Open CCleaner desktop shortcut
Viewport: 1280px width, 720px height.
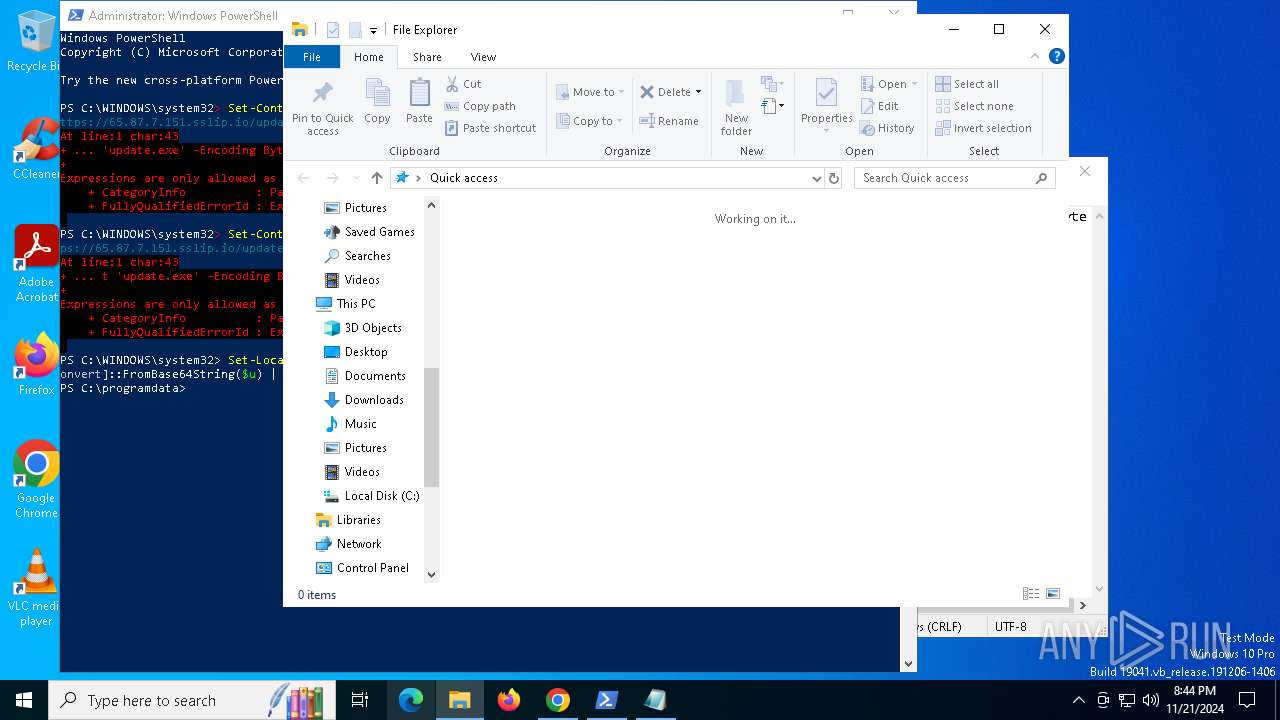(36, 150)
